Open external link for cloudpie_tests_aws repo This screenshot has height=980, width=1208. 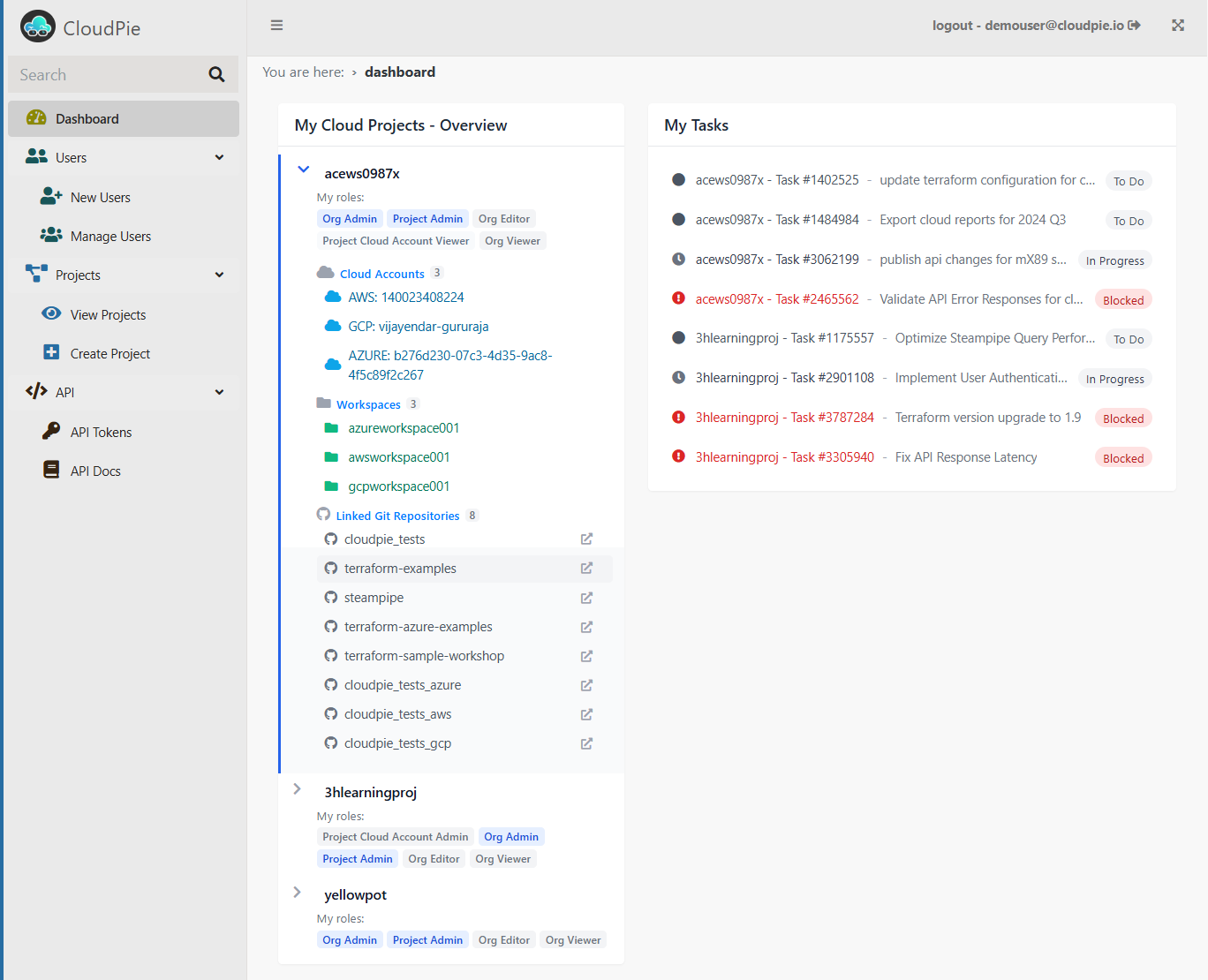click(x=586, y=714)
